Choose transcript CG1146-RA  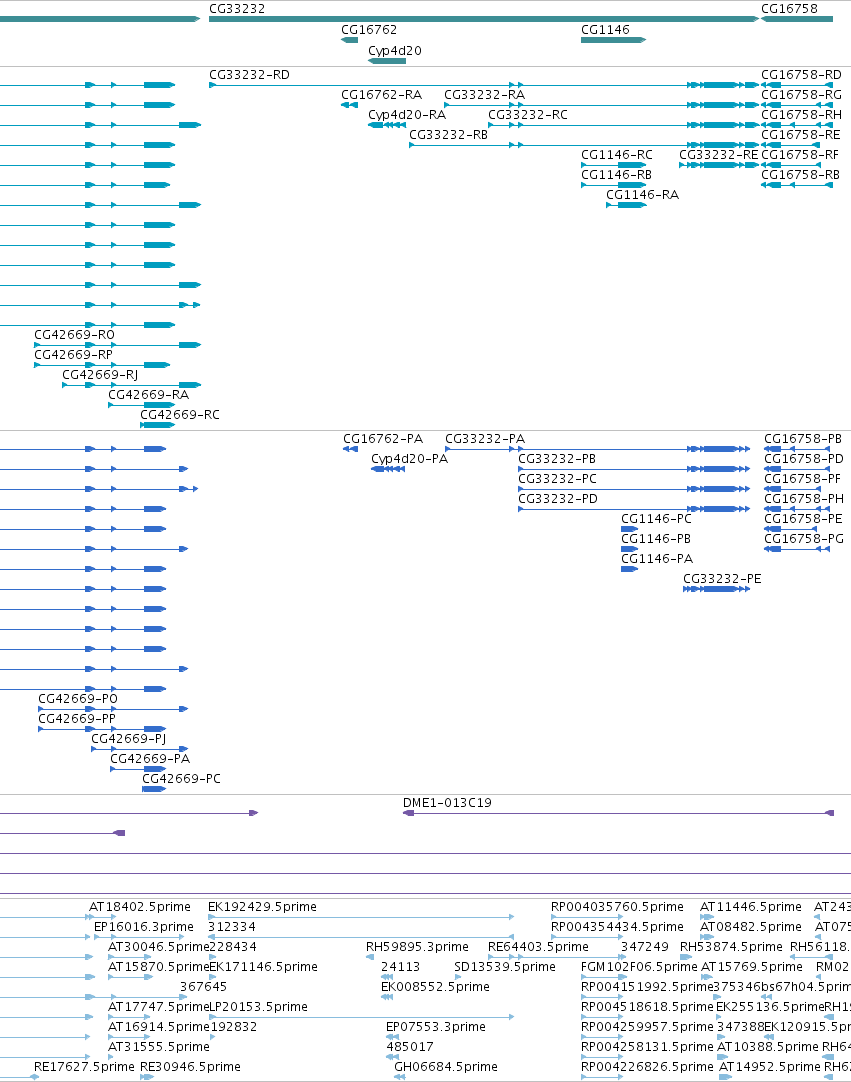(642, 195)
